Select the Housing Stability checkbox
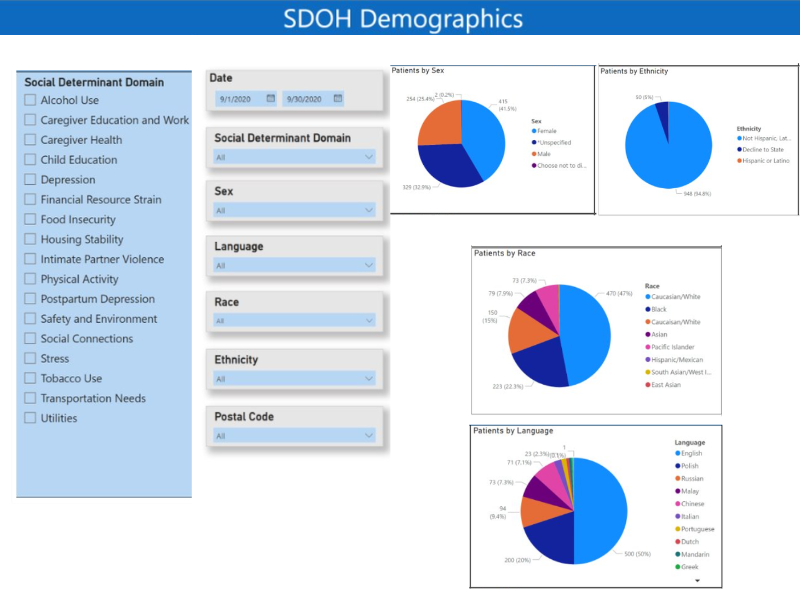800x600 pixels. click(30, 239)
